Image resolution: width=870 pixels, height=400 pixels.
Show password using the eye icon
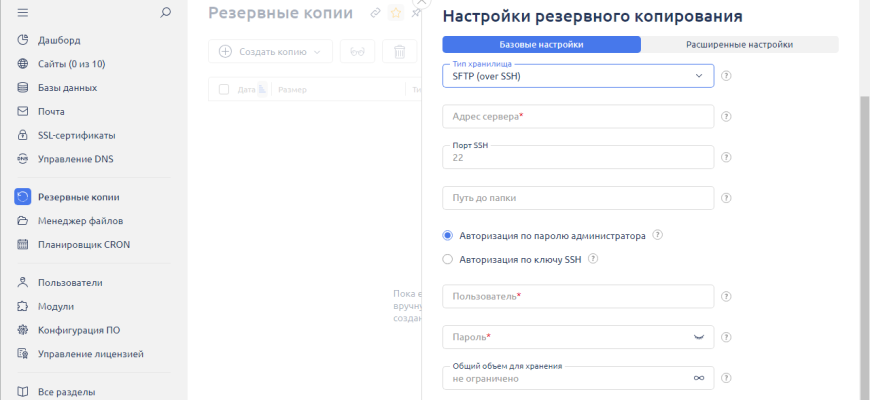699,337
